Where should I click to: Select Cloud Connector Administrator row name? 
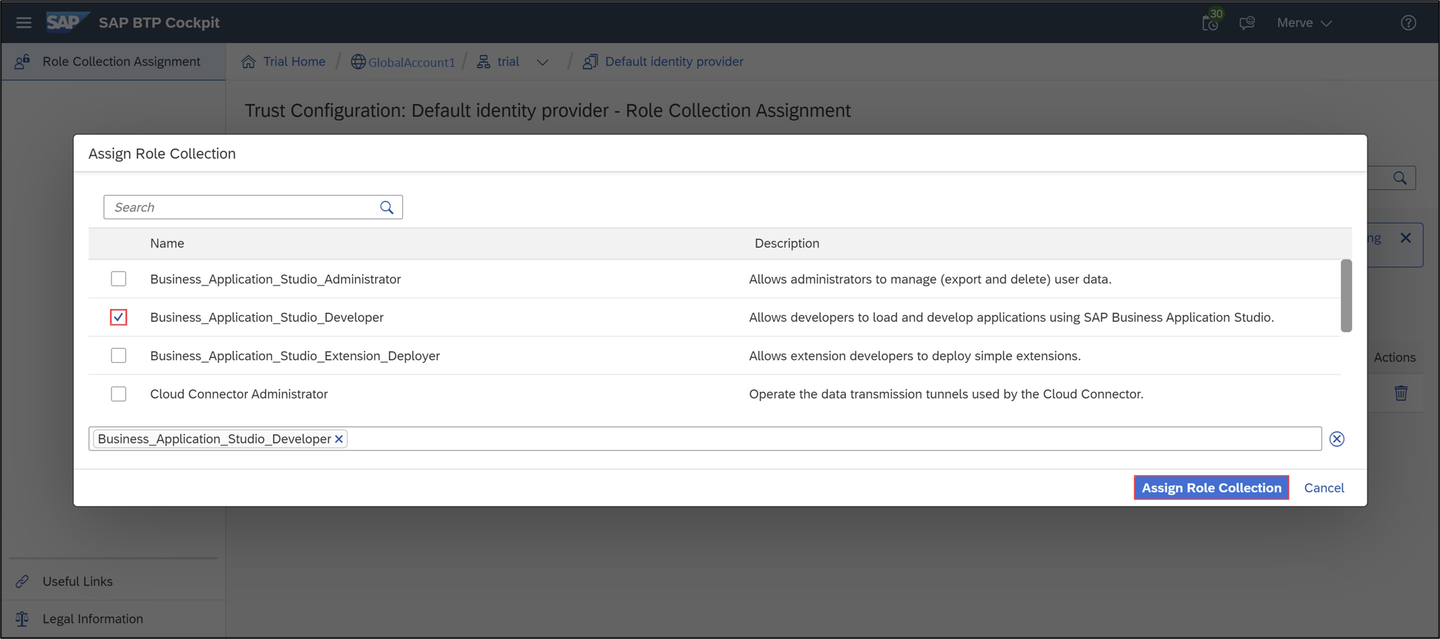239,394
